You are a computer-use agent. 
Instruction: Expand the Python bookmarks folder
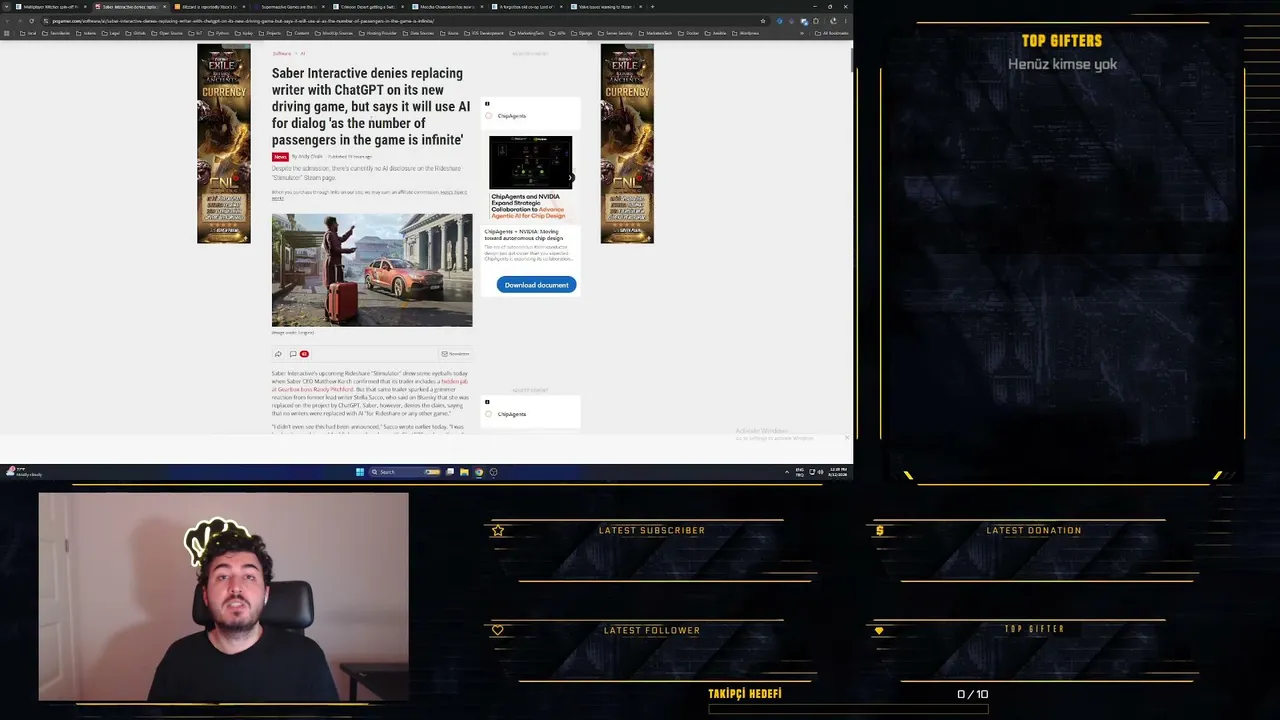[x=219, y=33]
